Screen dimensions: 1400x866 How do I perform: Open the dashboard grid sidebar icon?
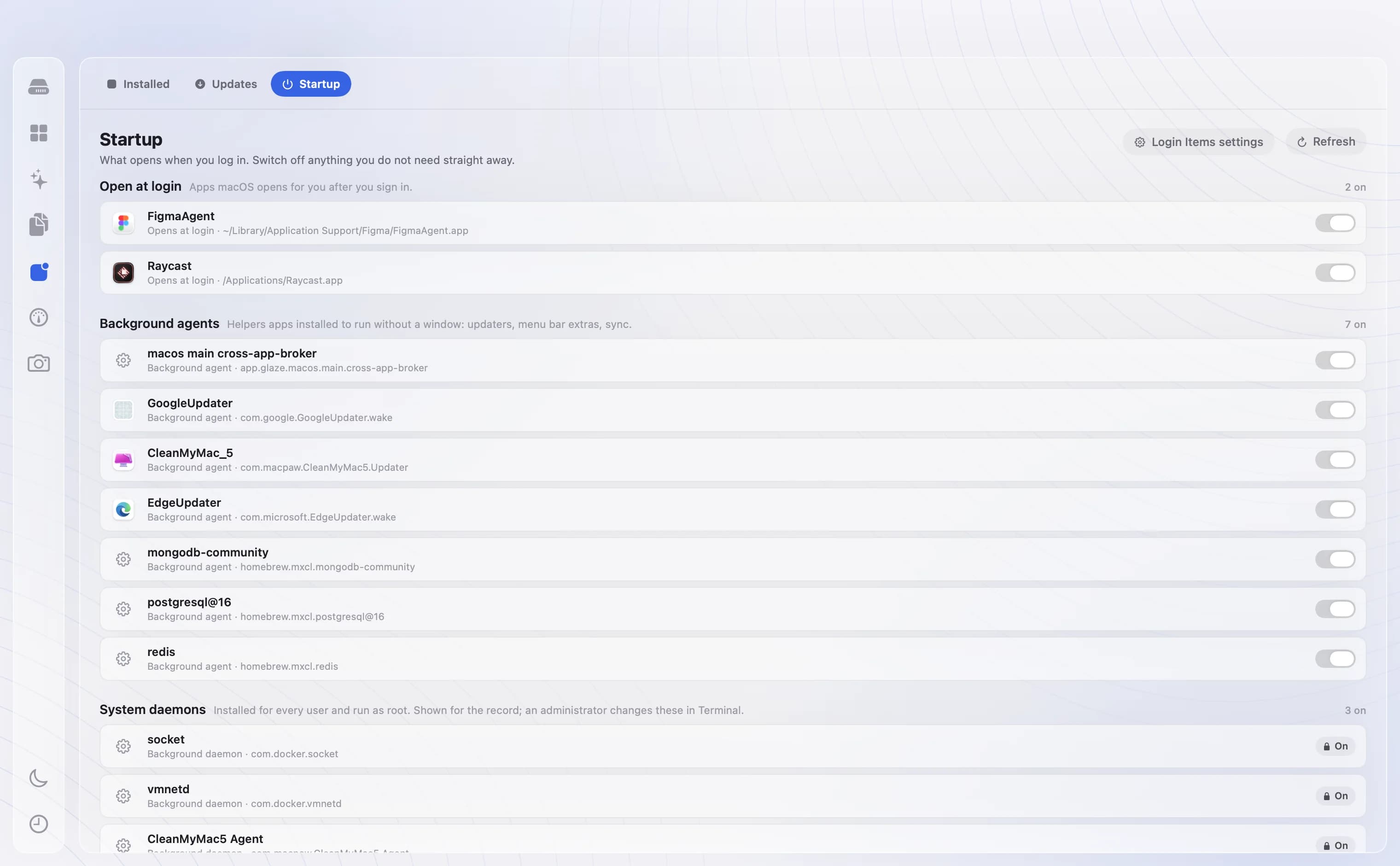(38, 133)
